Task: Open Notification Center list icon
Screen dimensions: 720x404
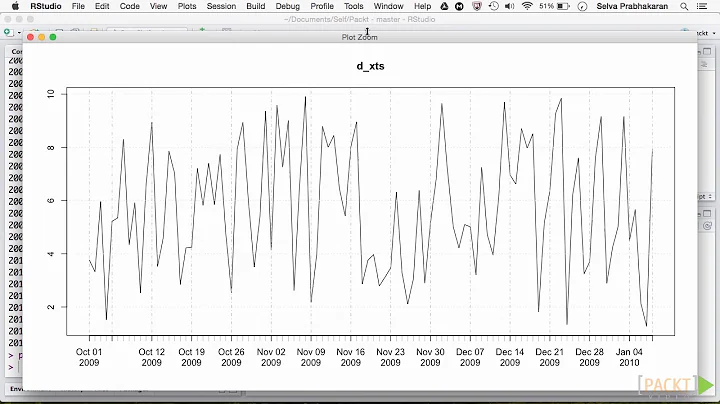Action: pos(702,6)
